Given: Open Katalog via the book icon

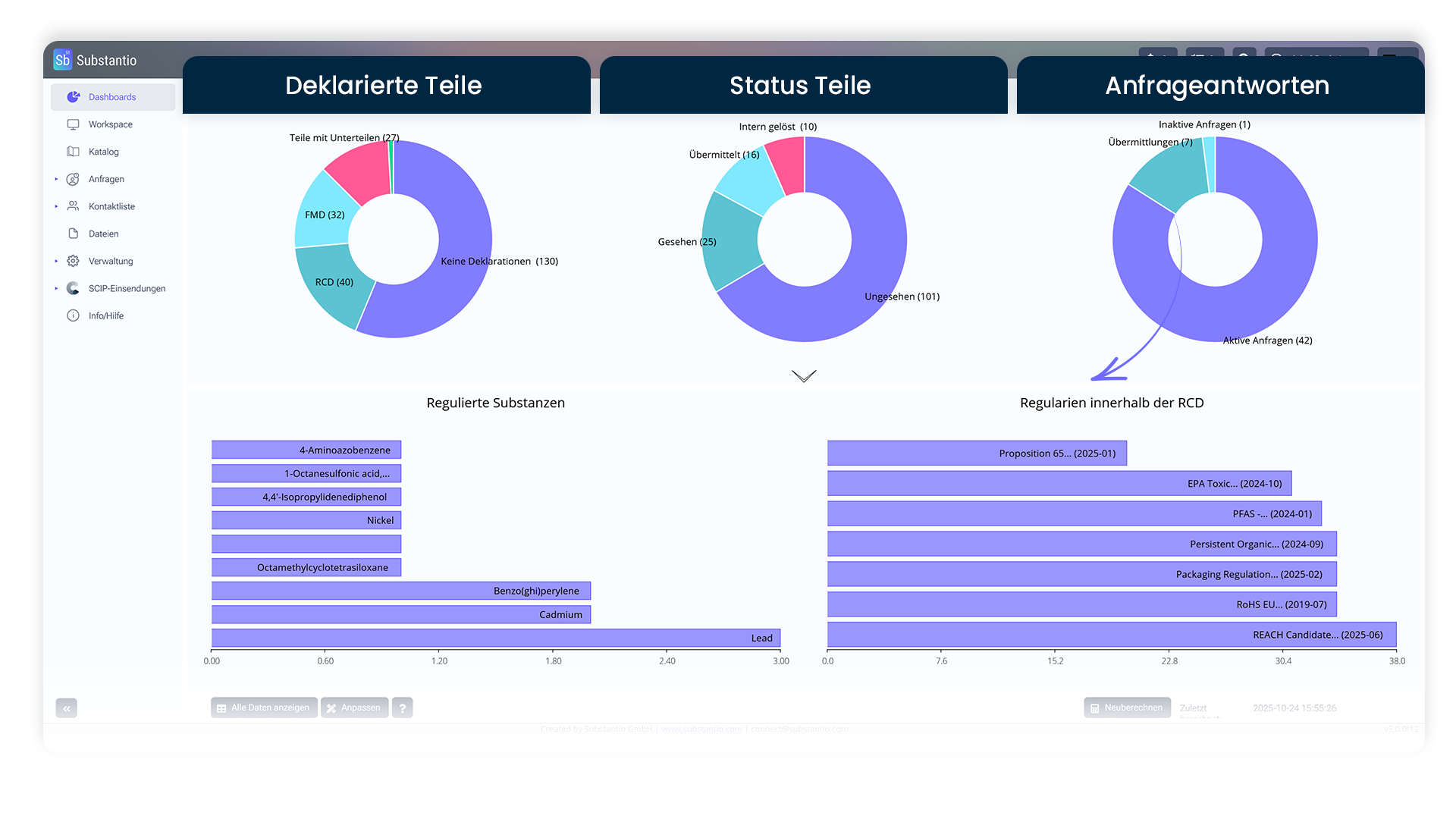Looking at the screenshot, I should pos(73,152).
